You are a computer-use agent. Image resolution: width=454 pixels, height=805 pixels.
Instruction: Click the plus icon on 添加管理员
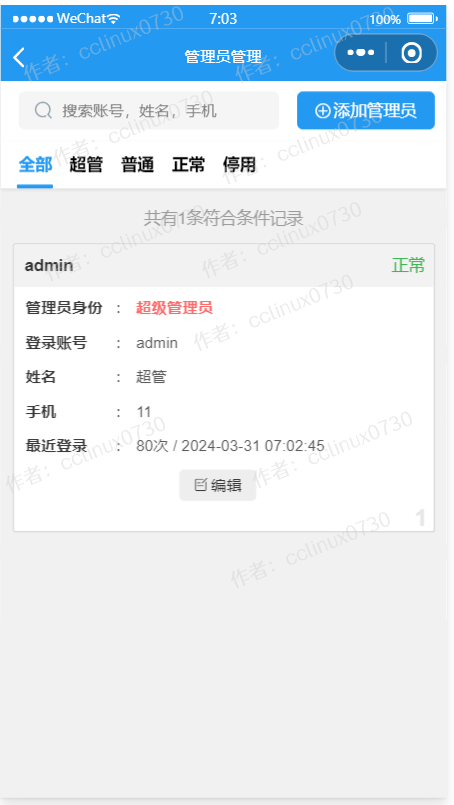click(322, 110)
